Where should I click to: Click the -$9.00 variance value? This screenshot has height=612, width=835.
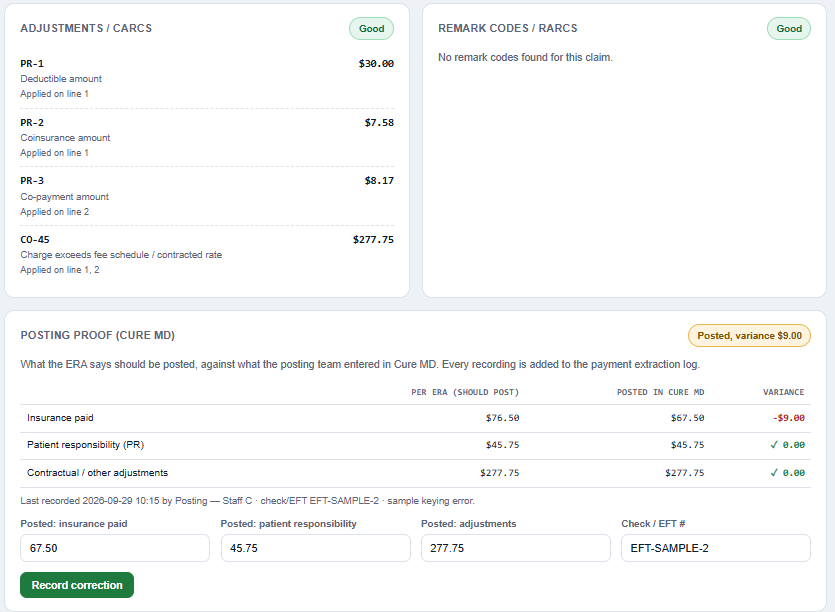click(789, 418)
